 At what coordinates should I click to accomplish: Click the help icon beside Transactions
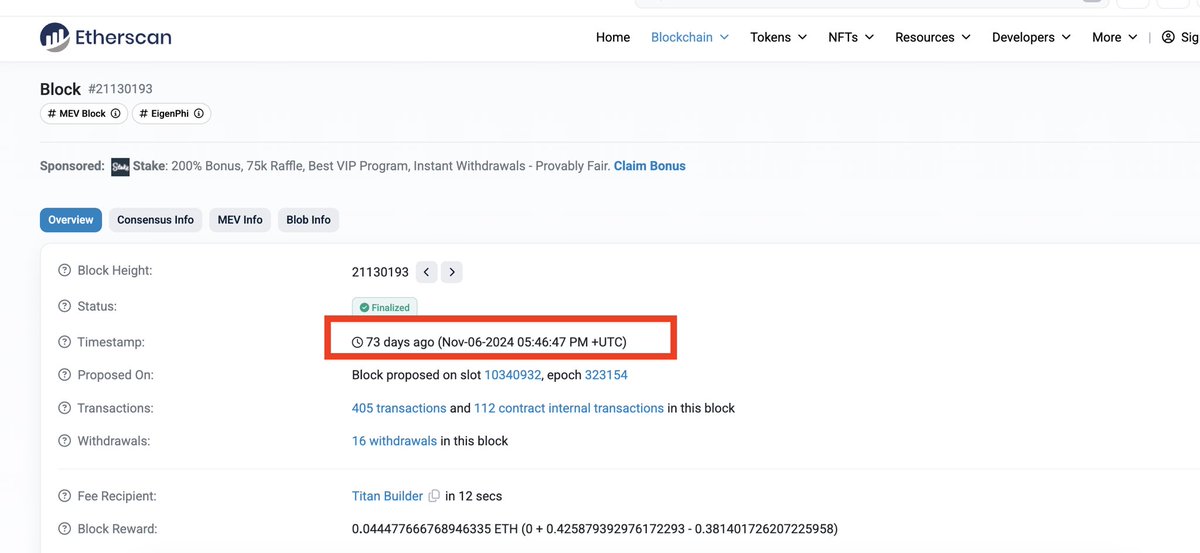65,408
